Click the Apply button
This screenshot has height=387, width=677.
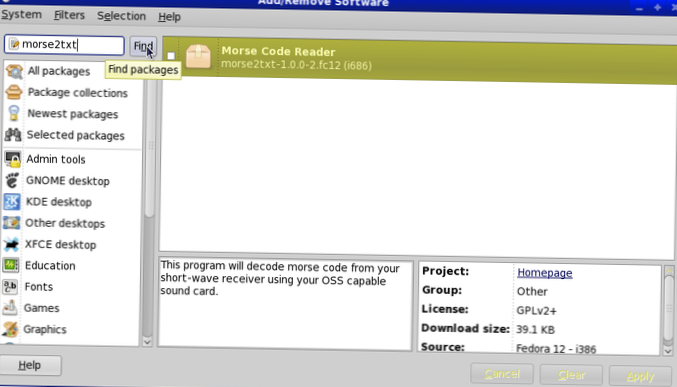640,376
